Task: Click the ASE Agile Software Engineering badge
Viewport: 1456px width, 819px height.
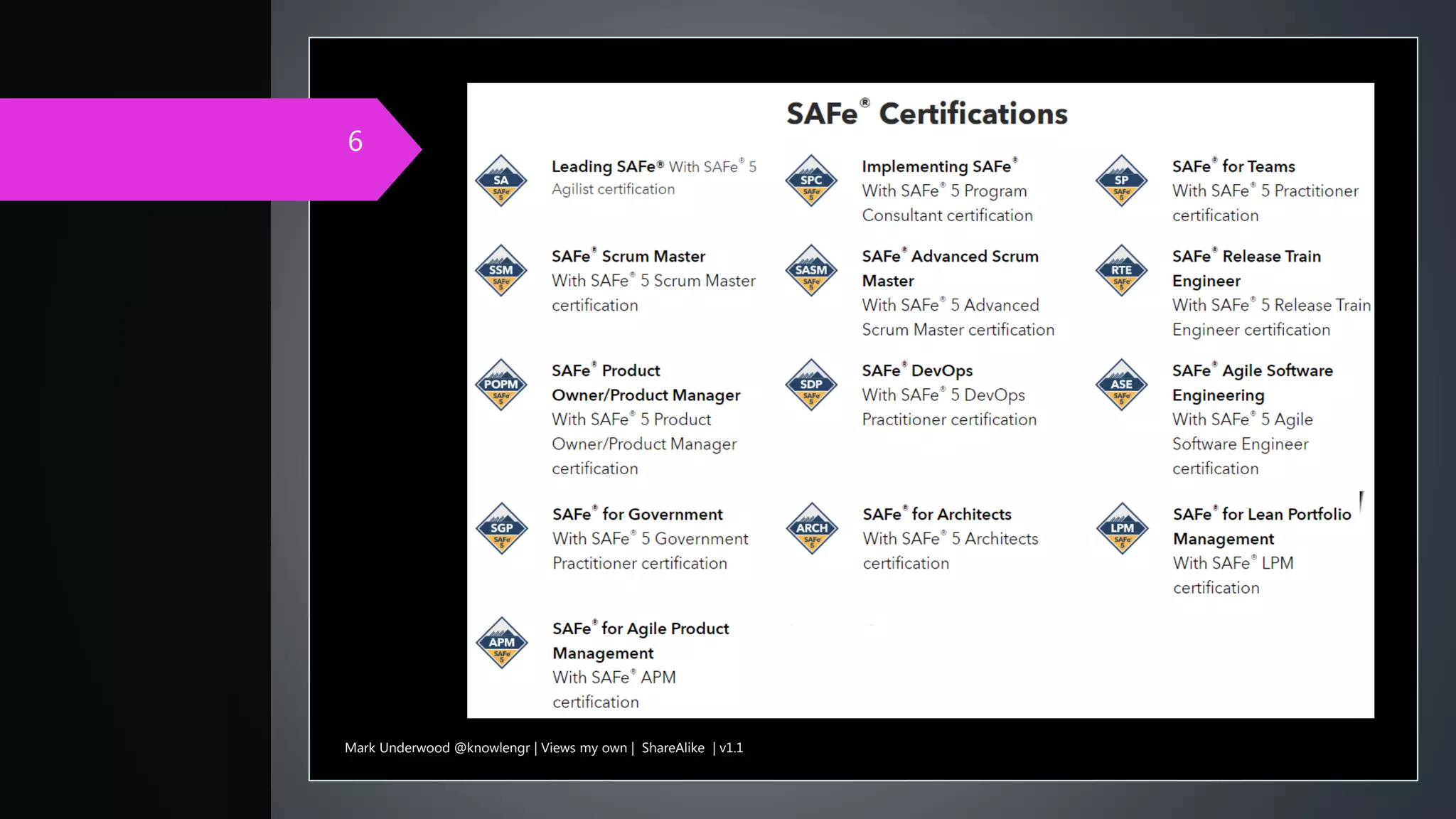Action: pos(1121,385)
